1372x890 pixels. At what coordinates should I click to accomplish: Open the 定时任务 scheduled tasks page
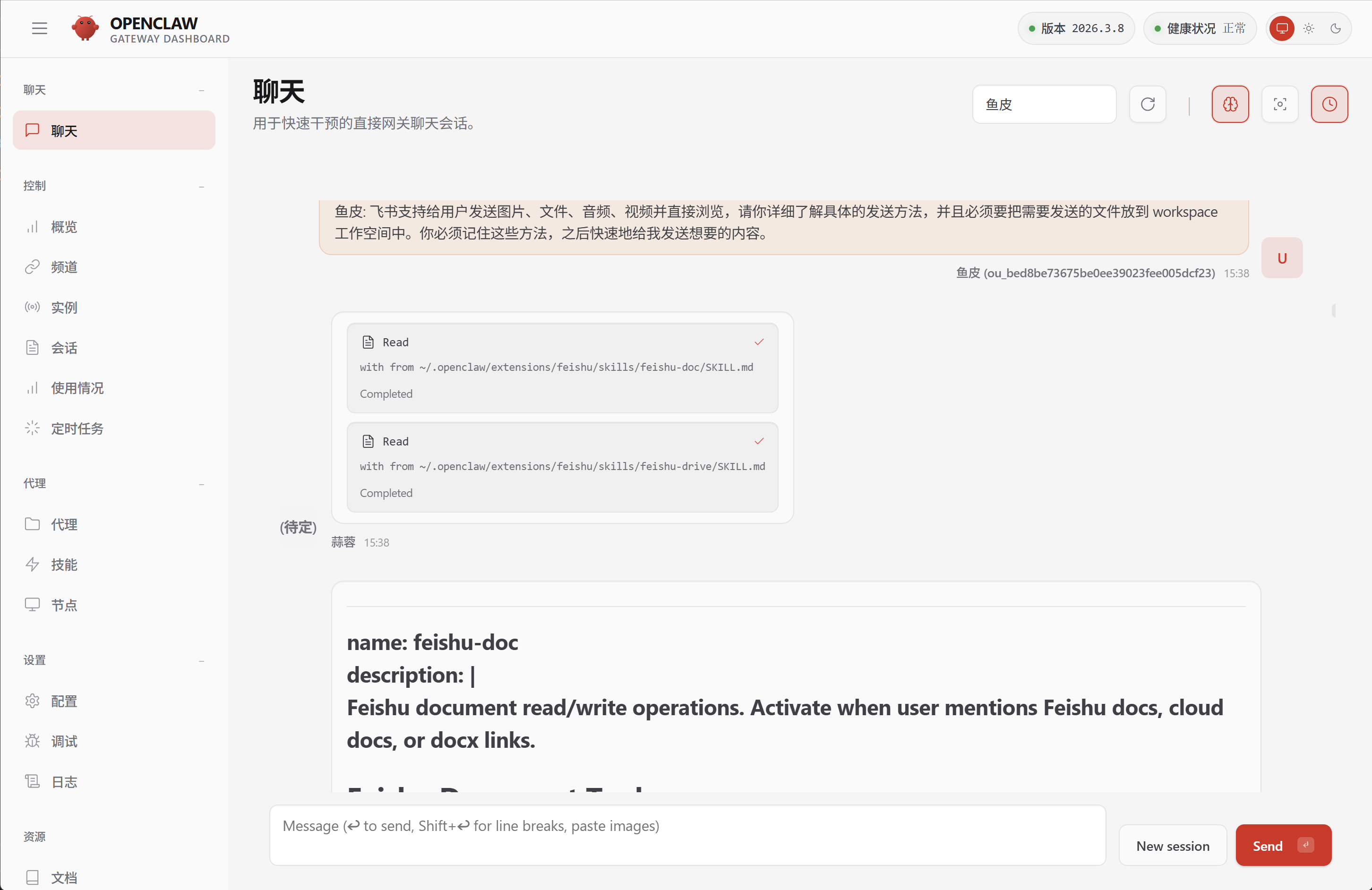click(77, 428)
